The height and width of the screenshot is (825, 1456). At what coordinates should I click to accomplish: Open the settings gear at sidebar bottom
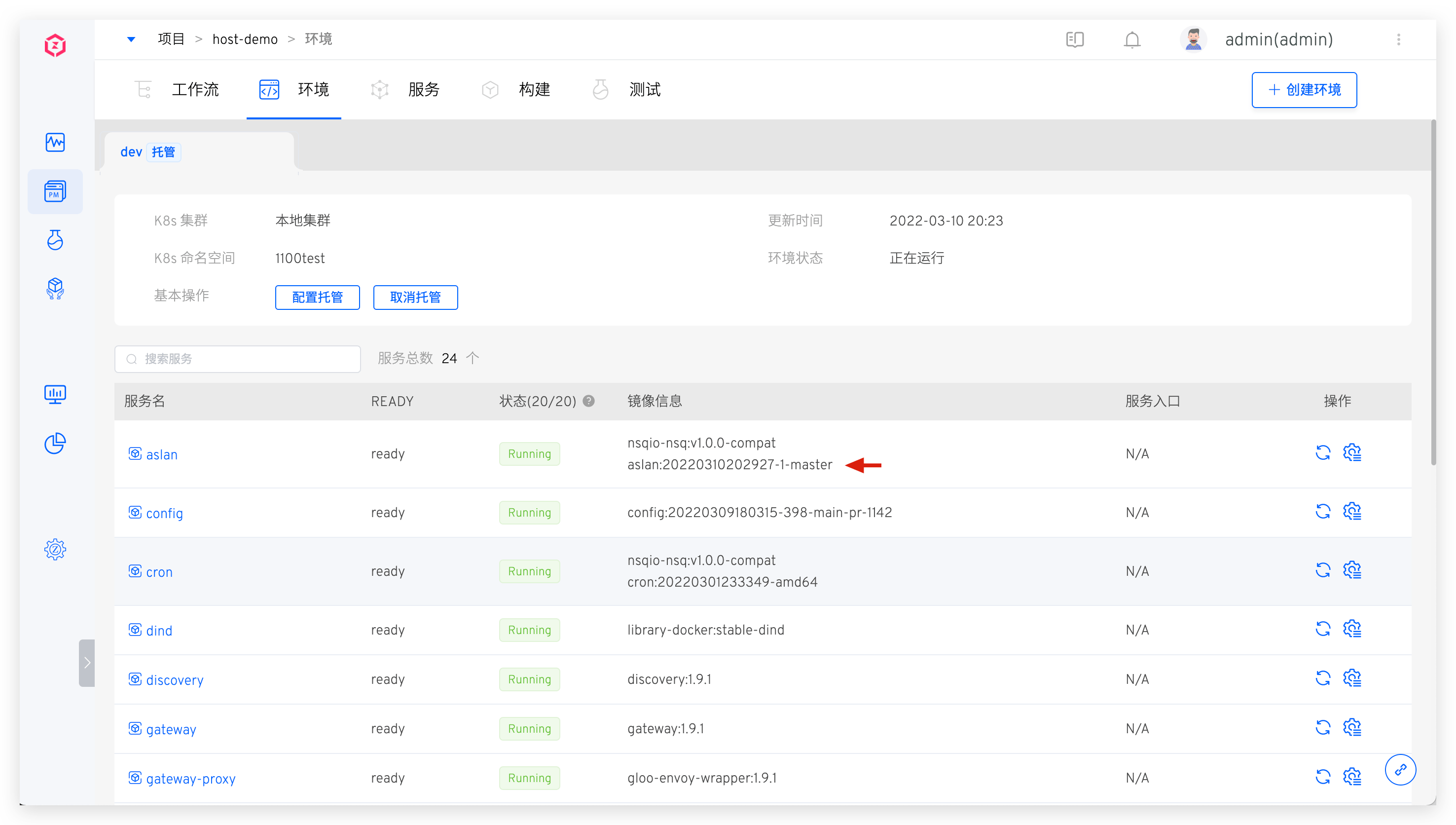coord(55,549)
